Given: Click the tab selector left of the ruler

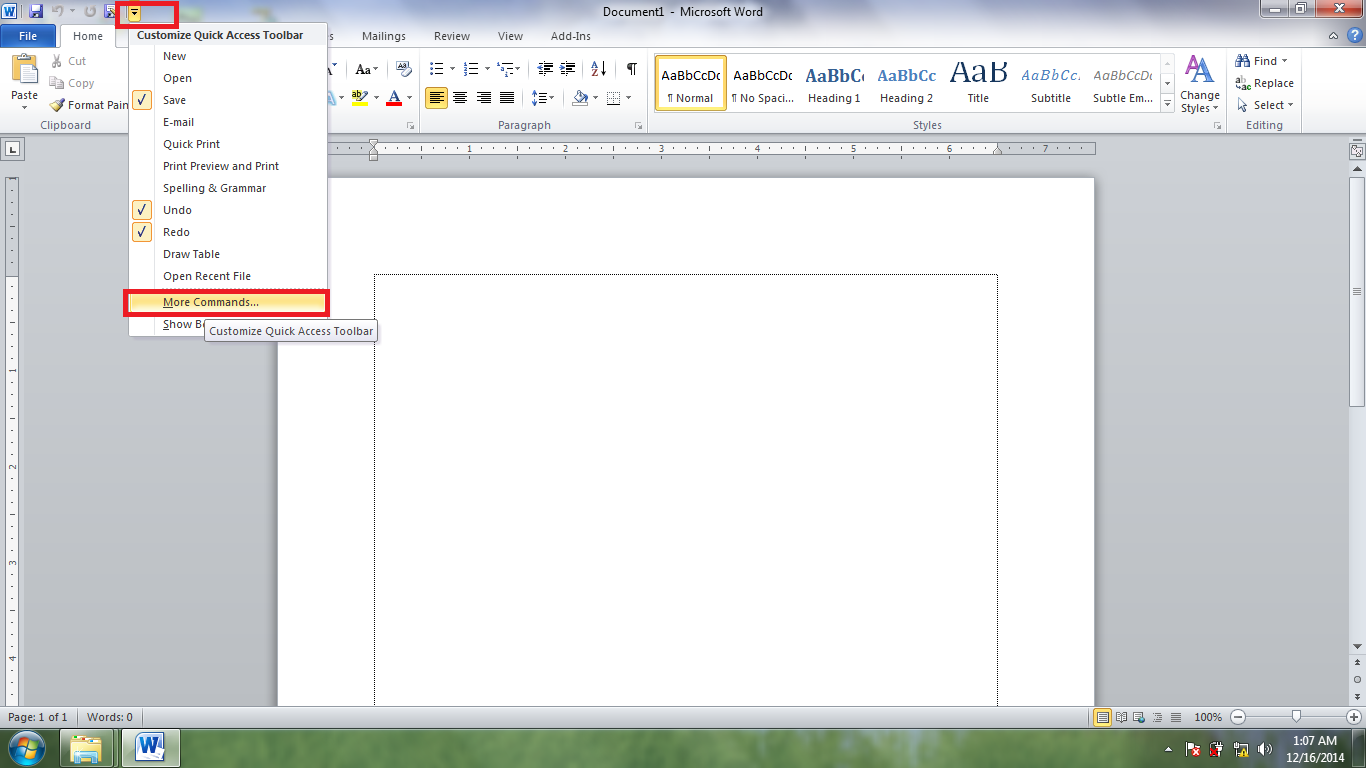Looking at the screenshot, I should (14, 150).
